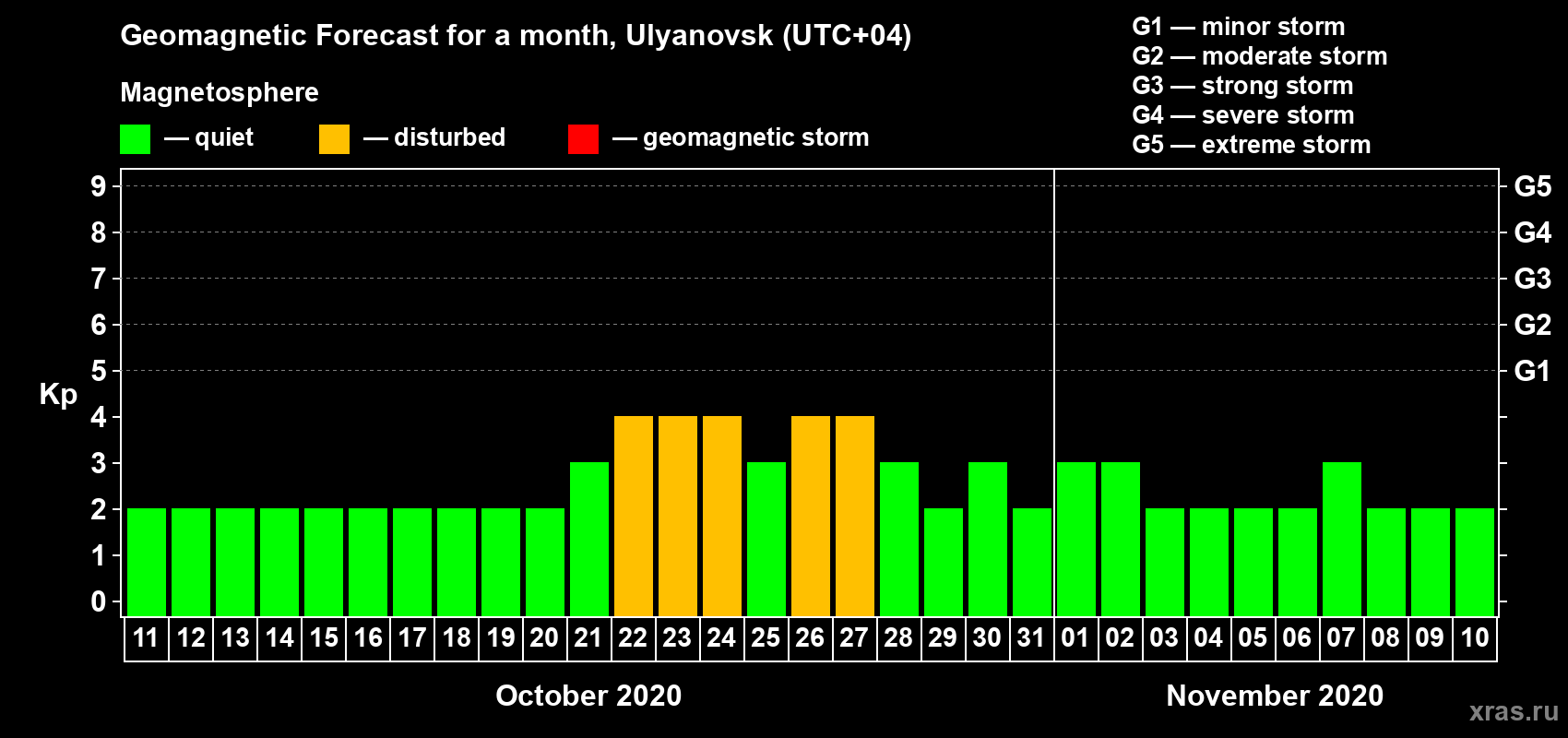Click date label 16 on the axis

pos(368,637)
